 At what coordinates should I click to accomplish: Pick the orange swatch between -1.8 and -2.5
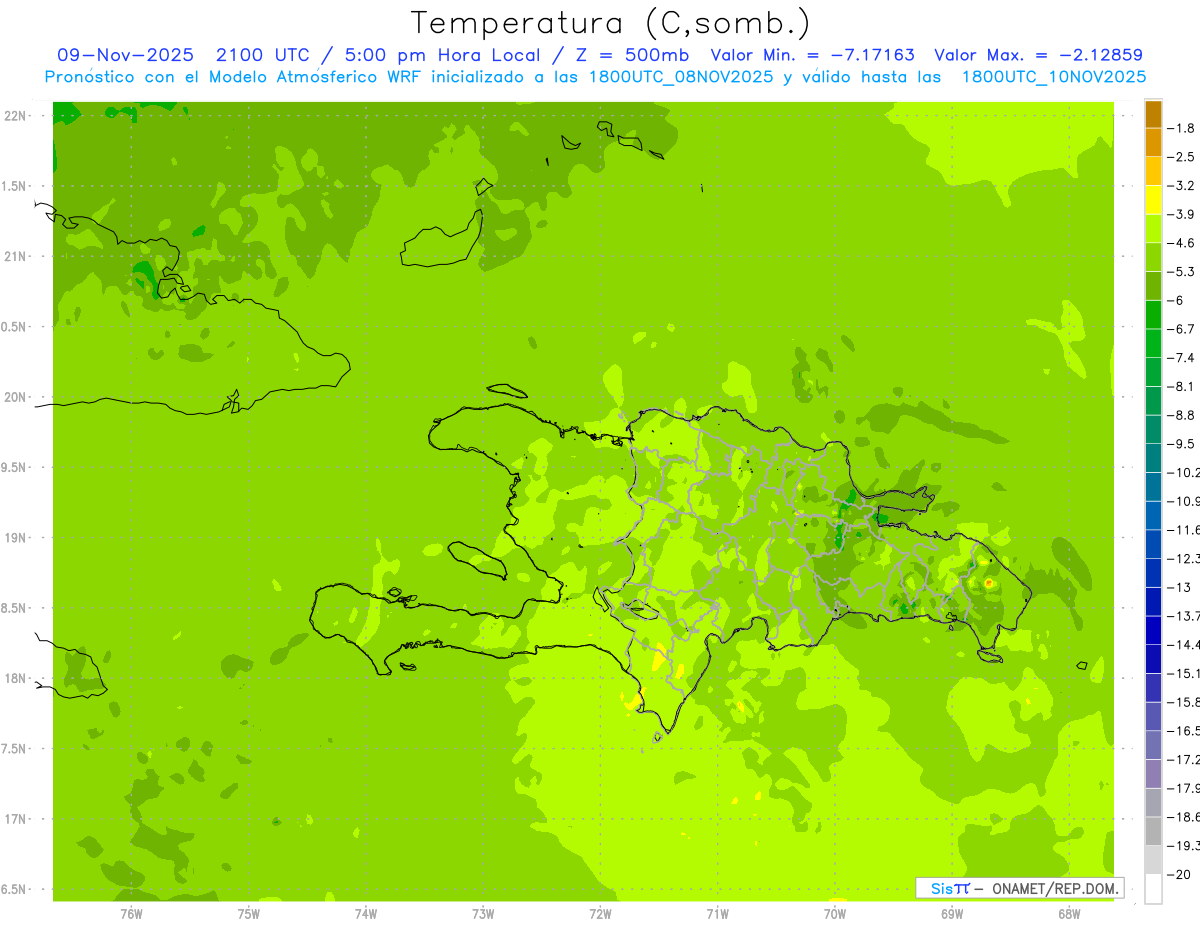pos(1153,143)
